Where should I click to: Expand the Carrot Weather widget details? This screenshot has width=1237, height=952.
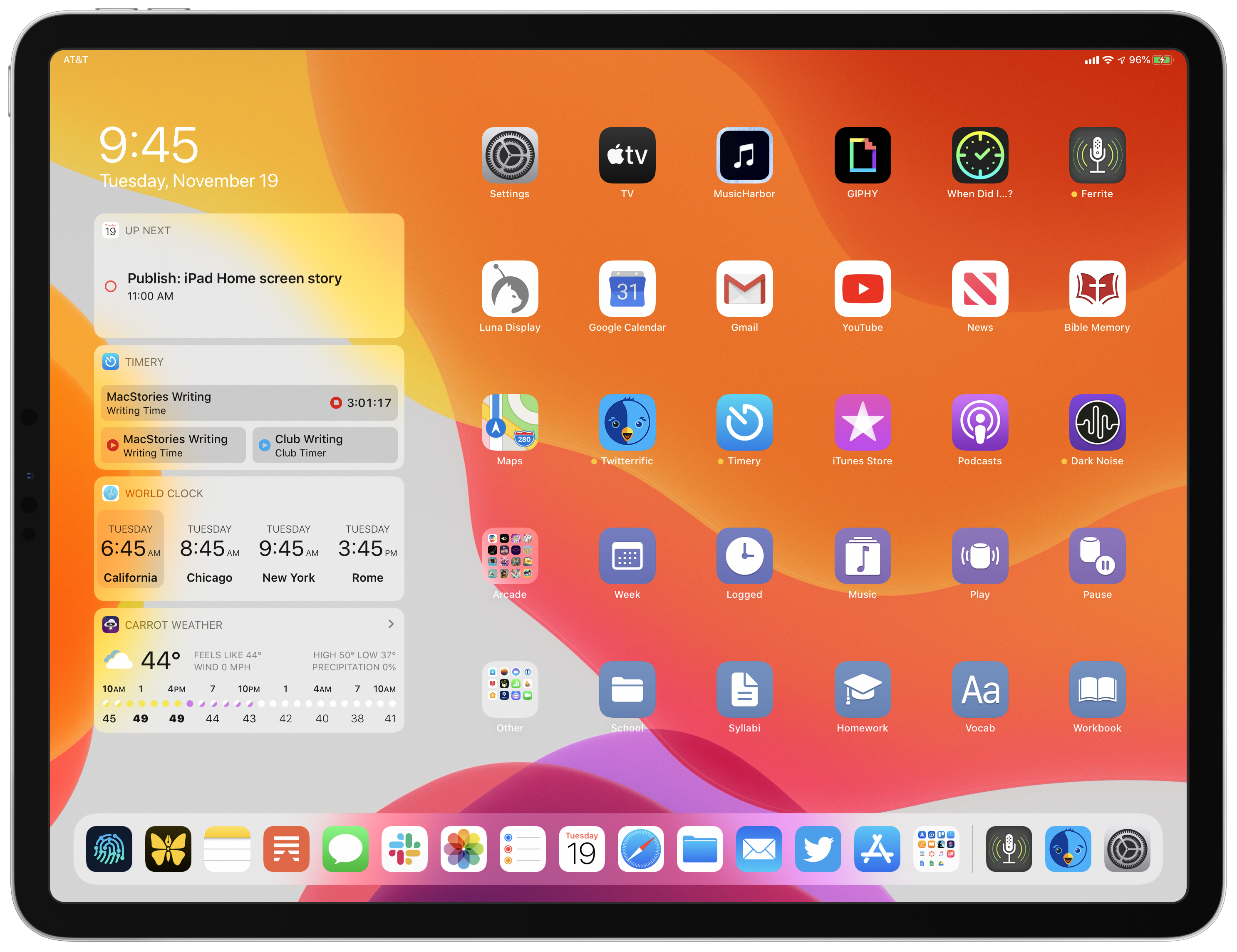[396, 625]
